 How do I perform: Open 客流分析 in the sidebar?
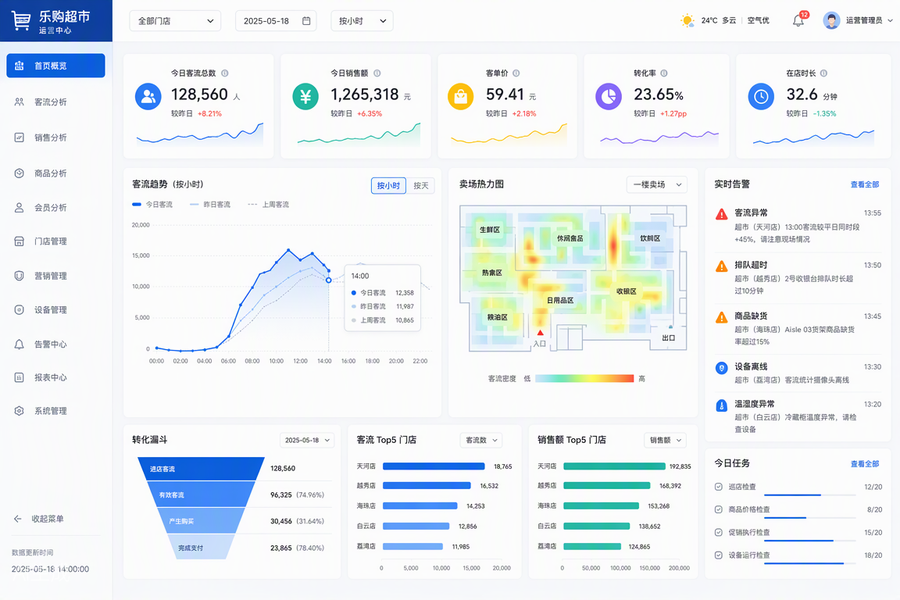point(56,102)
